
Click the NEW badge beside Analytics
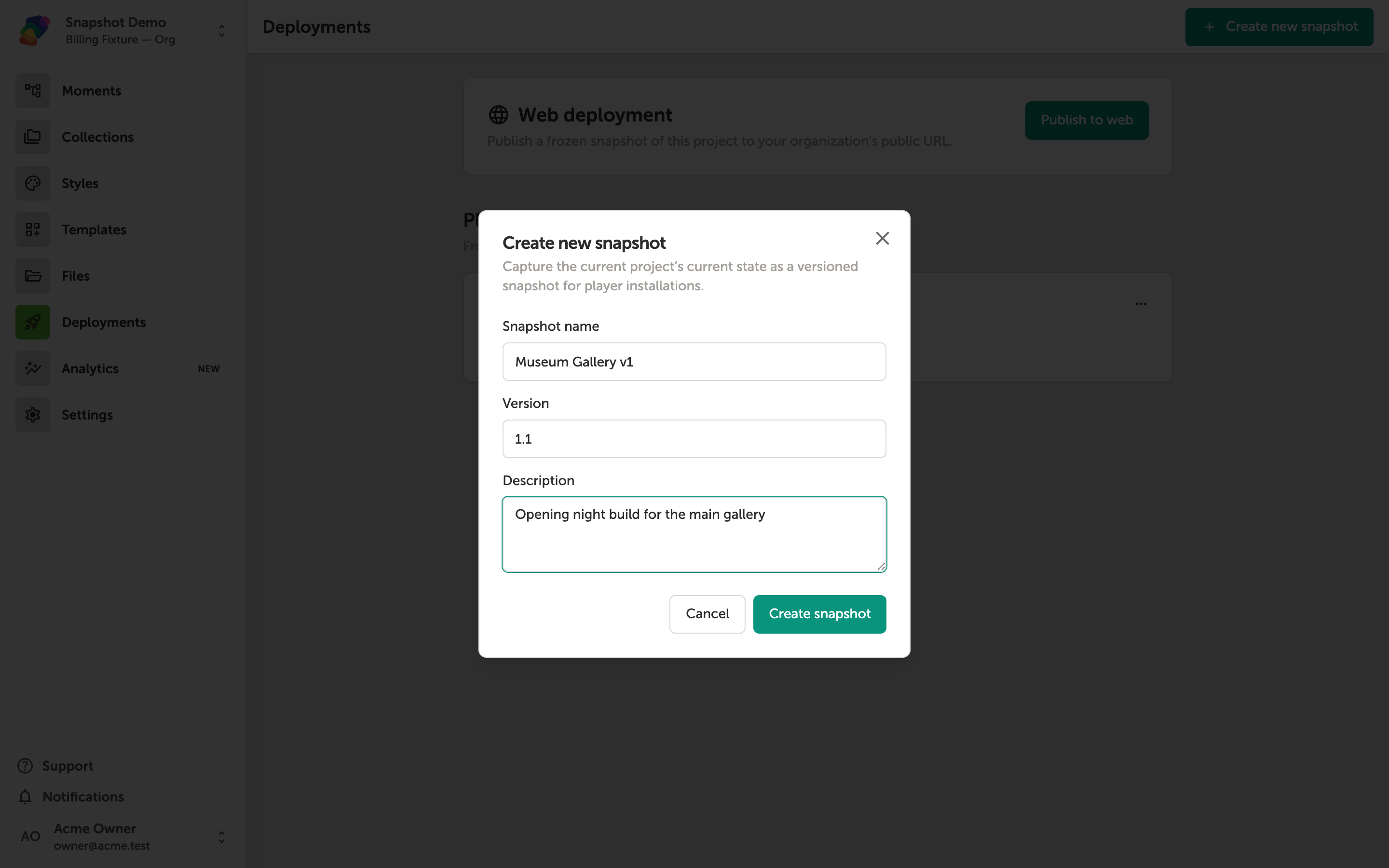coord(209,368)
